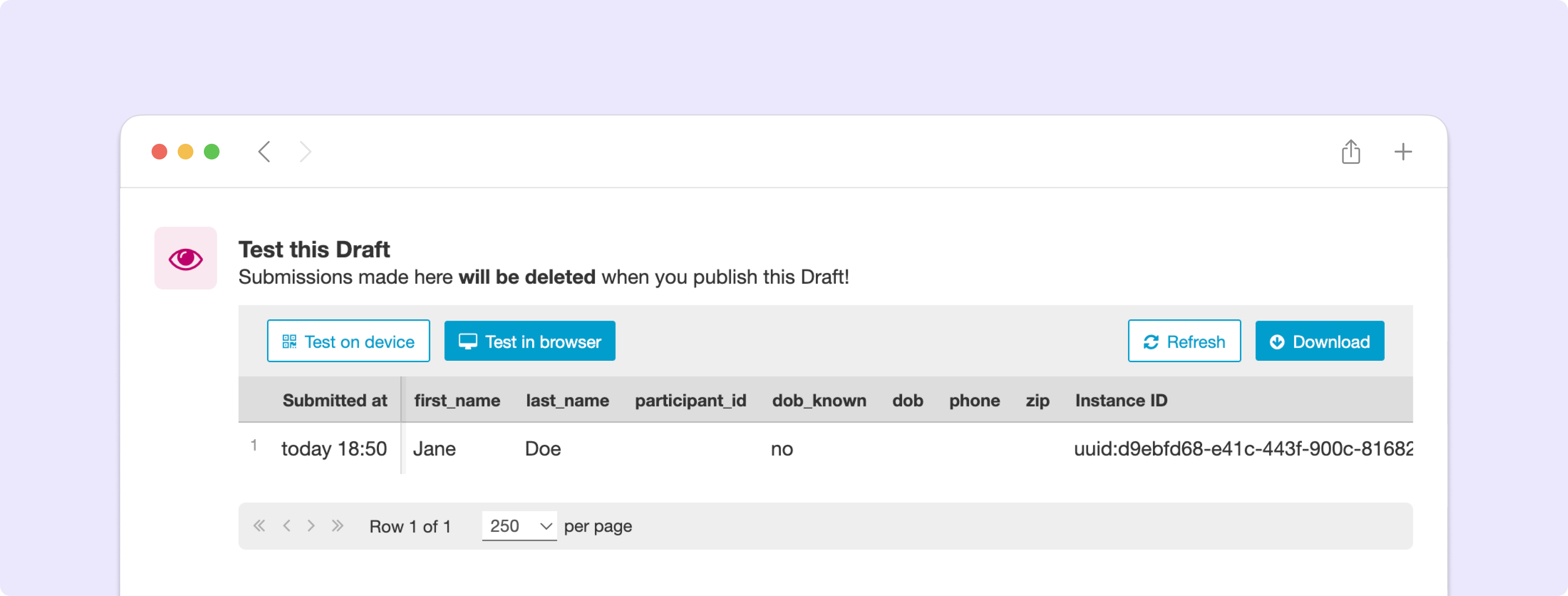The image size is (1568, 596).
Task: Select the today 18:50 submission row
Action: [x=825, y=449]
